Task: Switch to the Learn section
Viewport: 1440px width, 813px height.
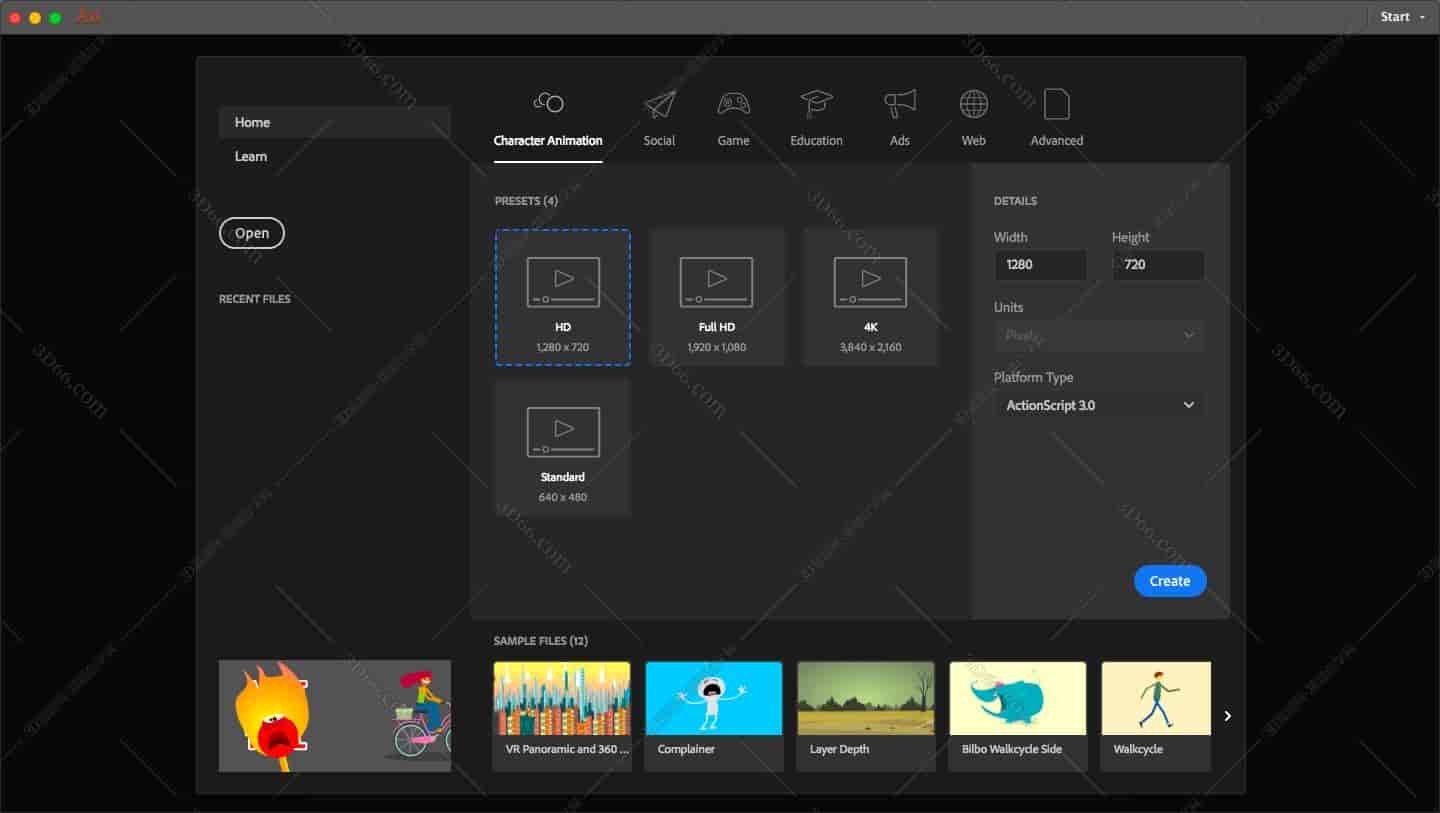Action: pos(251,156)
